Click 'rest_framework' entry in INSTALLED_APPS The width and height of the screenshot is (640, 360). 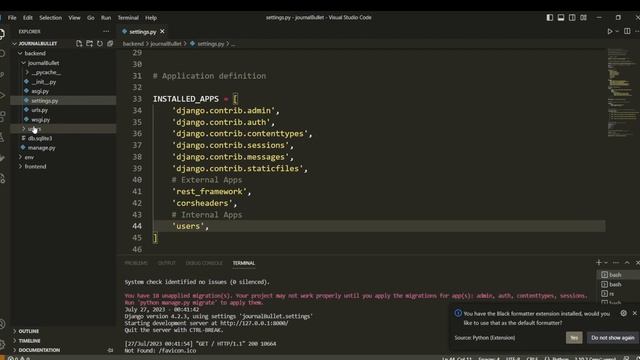click(x=211, y=191)
